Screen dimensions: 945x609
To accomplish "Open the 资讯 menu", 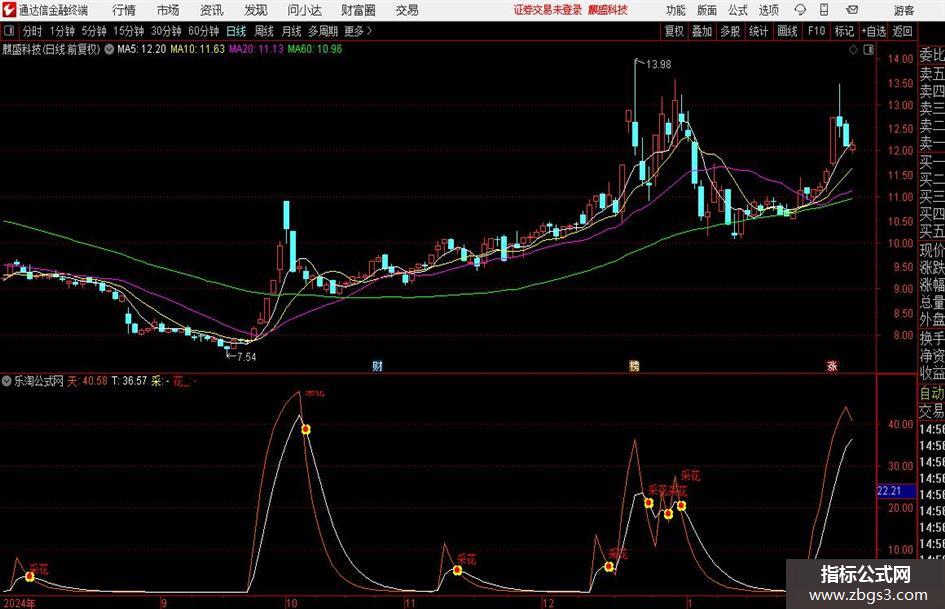I will [x=212, y=10].
